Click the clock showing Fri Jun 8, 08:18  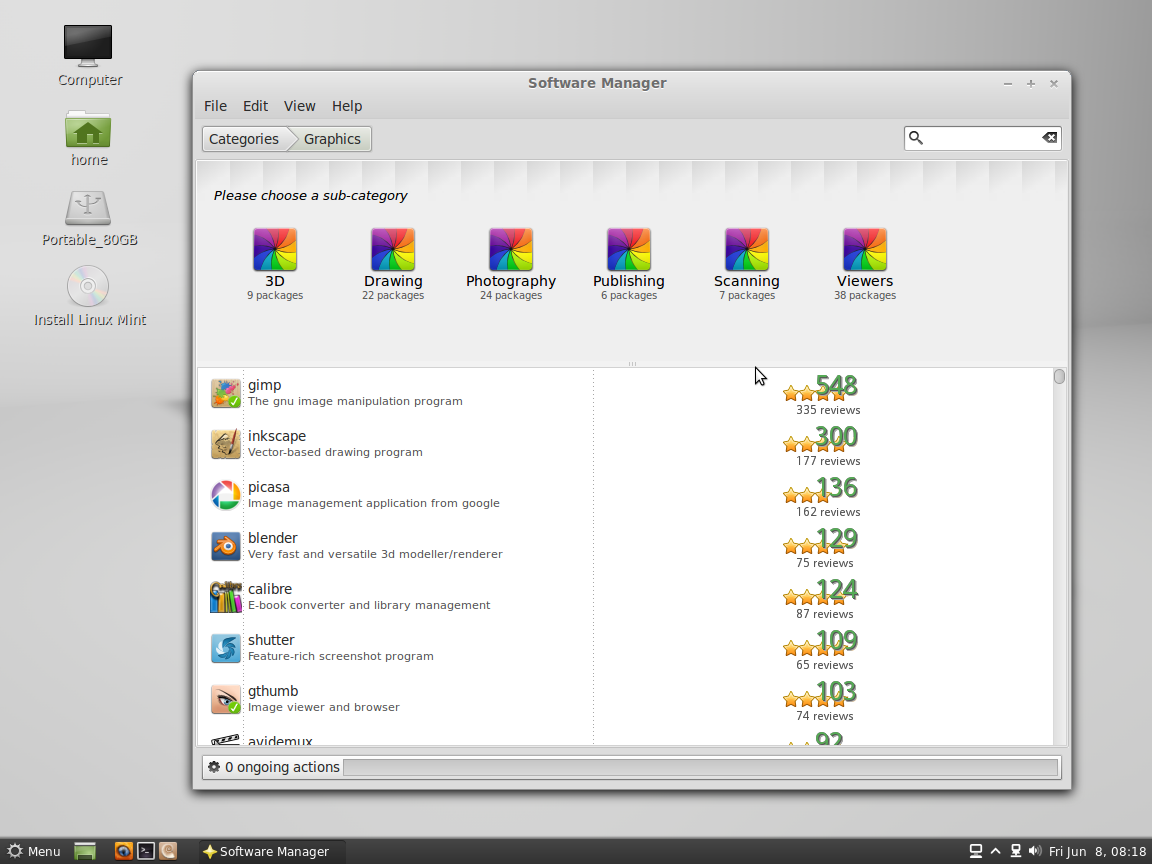[x=1098, y=851]
